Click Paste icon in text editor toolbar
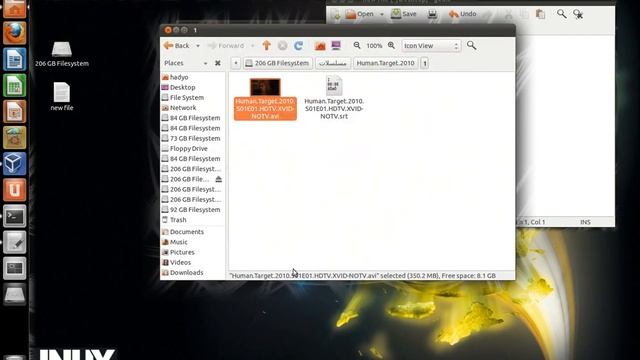 pos(540,14)
